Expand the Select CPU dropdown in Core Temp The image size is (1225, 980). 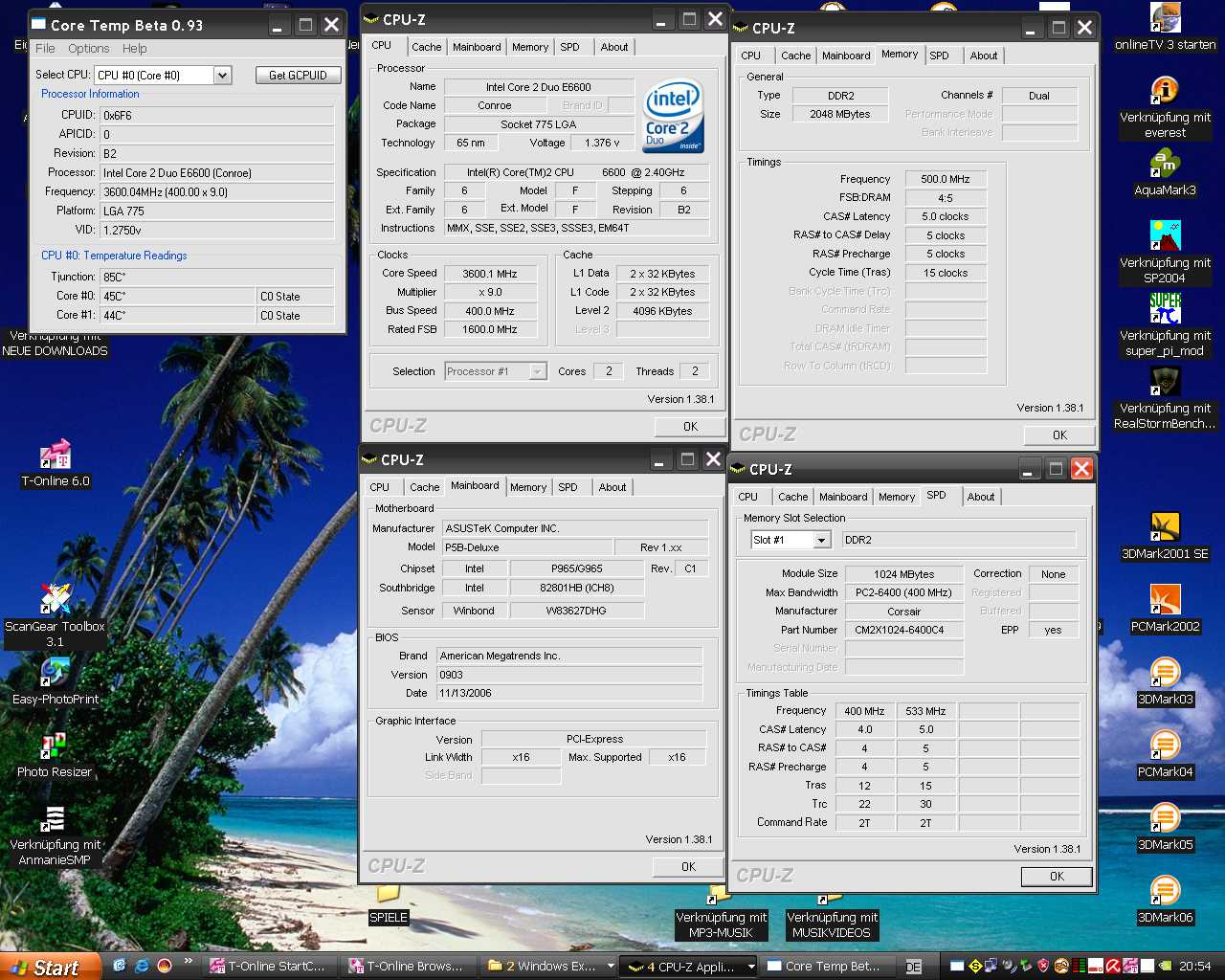tap(222, 75)
